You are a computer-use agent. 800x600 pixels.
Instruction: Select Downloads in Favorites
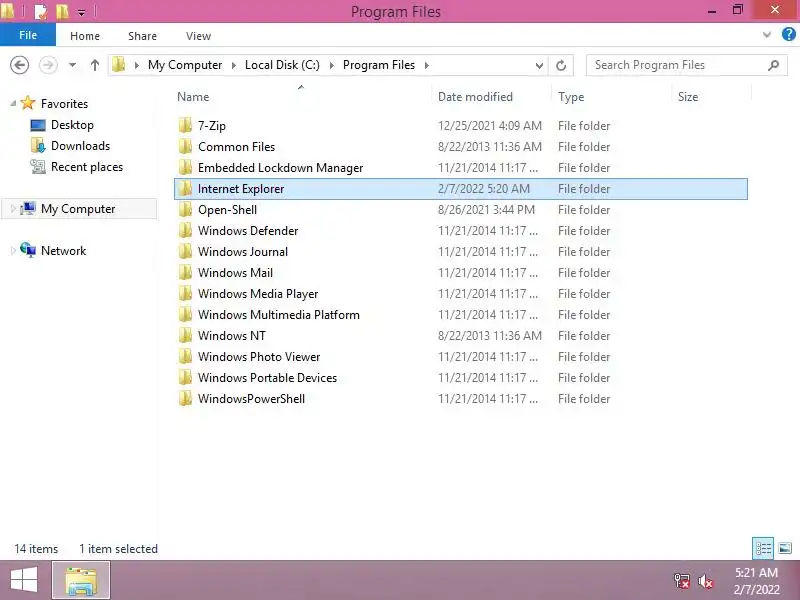pyautogui.click(x=80, y=146)
